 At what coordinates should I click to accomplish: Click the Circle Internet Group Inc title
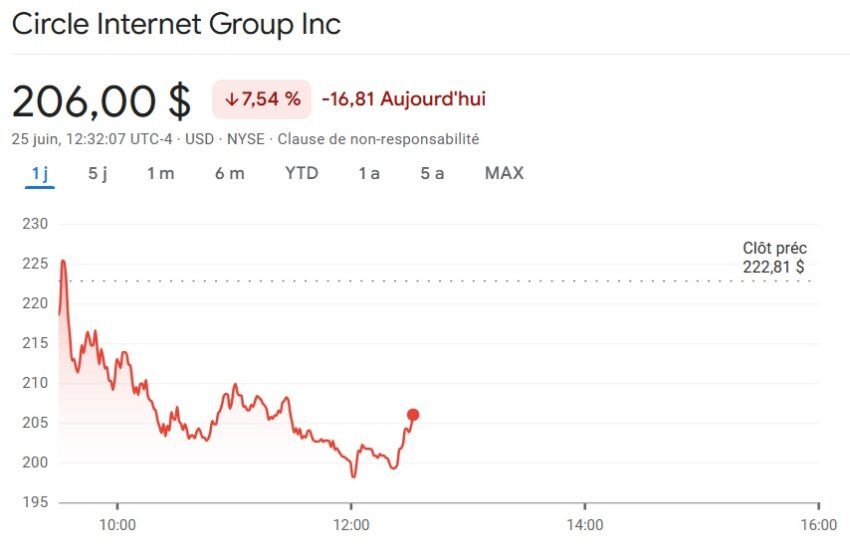pyautogui.click(x=176, y=24)
